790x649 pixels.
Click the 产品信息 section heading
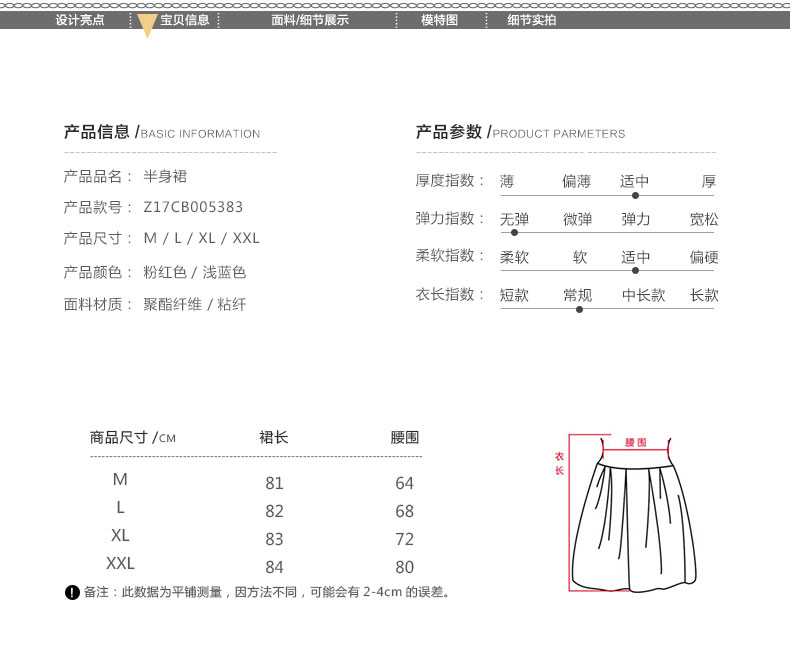(x=96, y=132)
